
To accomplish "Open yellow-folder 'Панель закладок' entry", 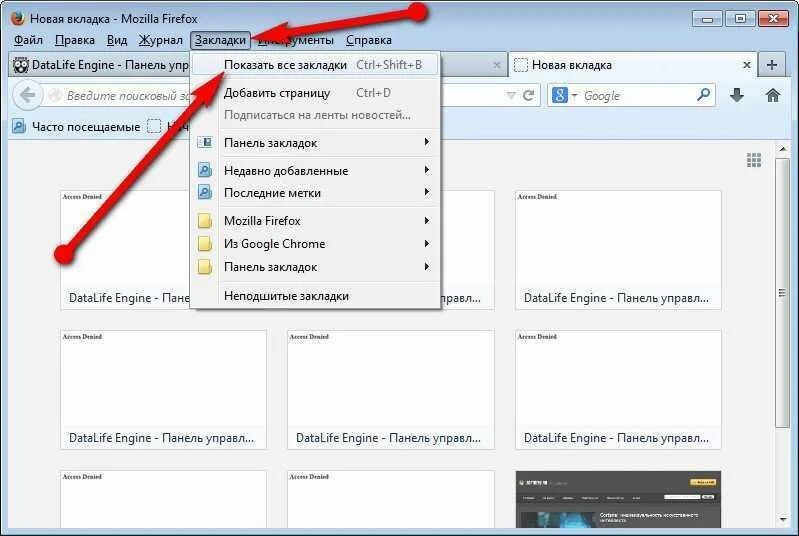I will 316,266.
